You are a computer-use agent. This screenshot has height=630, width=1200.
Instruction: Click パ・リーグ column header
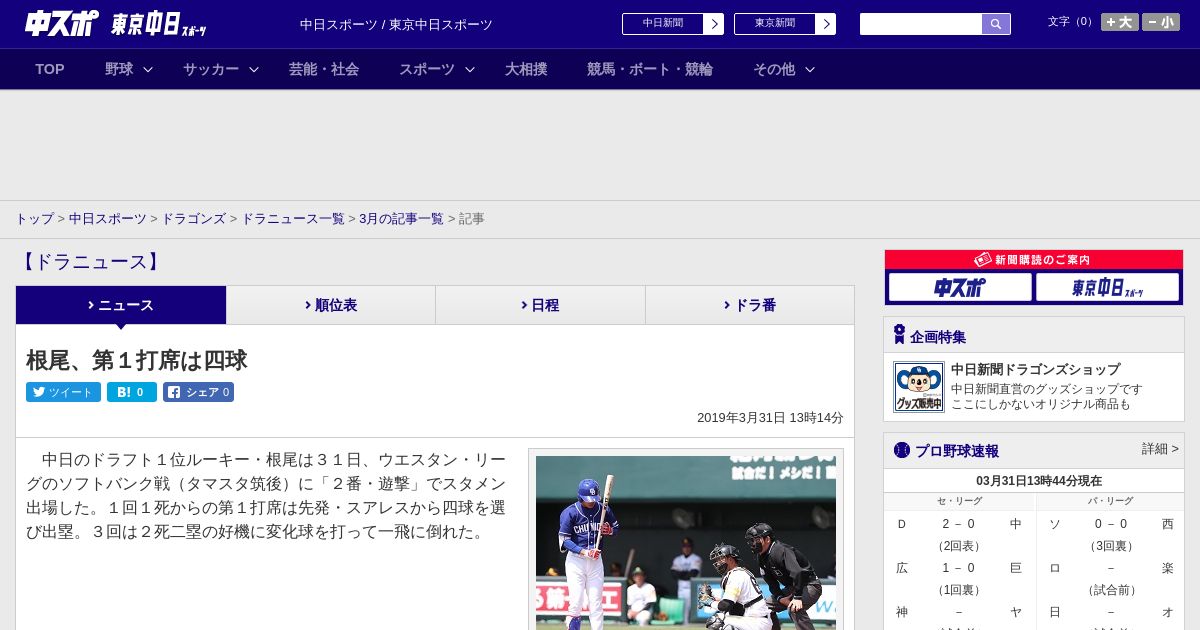point(1111,501)
